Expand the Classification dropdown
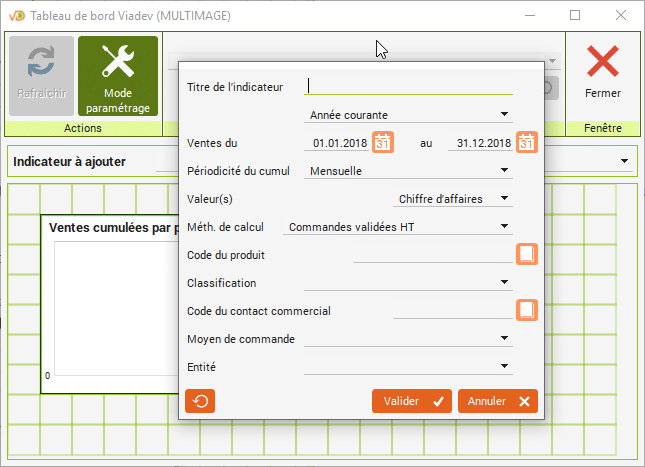Image resolution: width=645 pixels, height=467 pixels. 505,283
